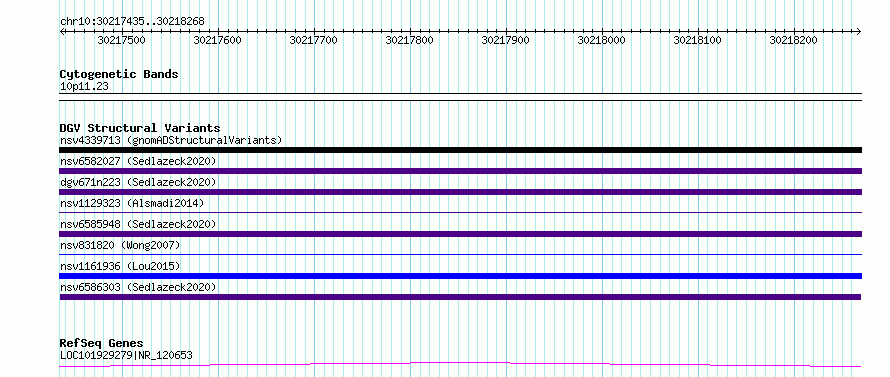The image size is (890, 377).
Task: Click ruler position 30218000
Action: coord(601,40)
